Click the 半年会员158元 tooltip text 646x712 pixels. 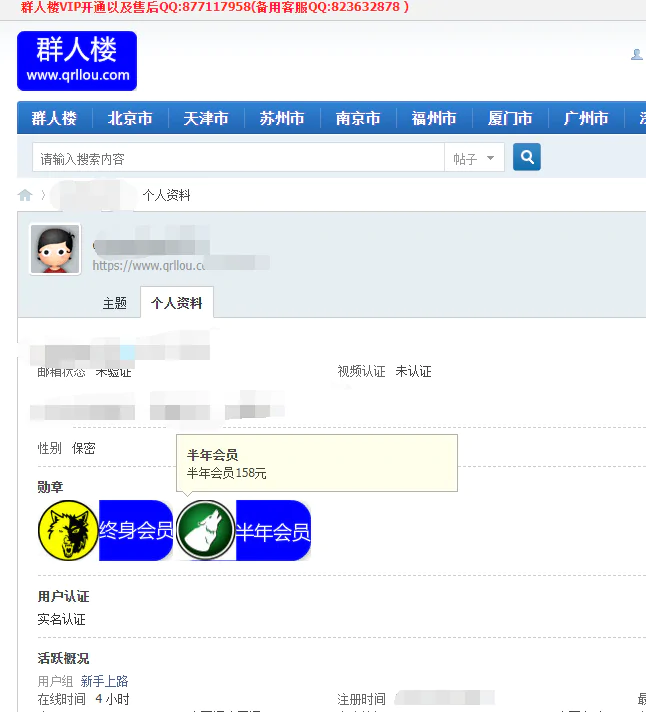point(227,473)
